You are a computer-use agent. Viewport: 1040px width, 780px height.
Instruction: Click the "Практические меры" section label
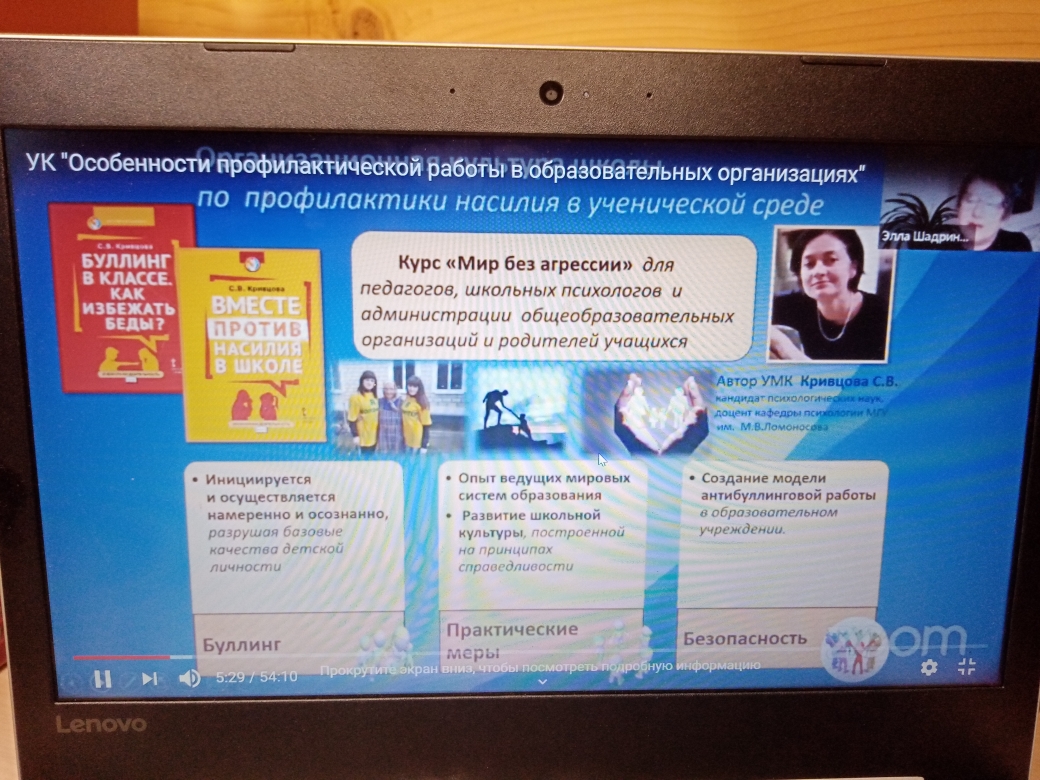(x=512, y=637)
